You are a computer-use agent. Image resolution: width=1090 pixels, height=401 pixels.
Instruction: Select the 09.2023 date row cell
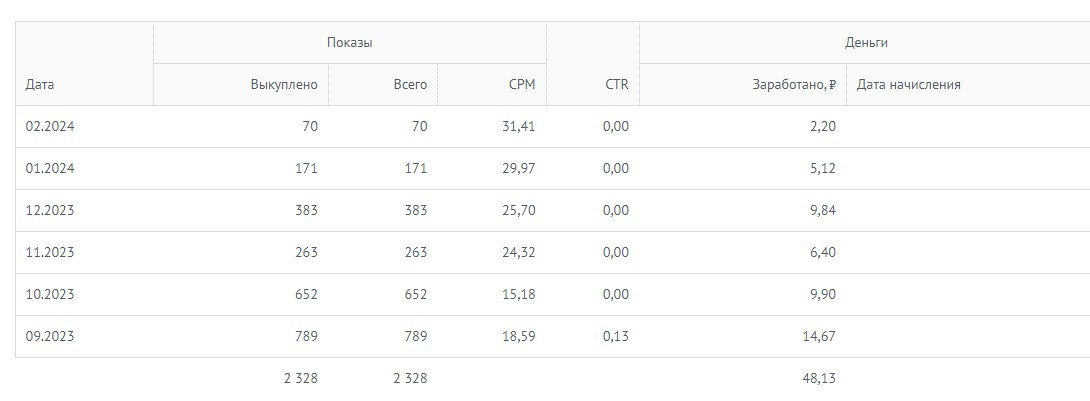coord(50,336)
